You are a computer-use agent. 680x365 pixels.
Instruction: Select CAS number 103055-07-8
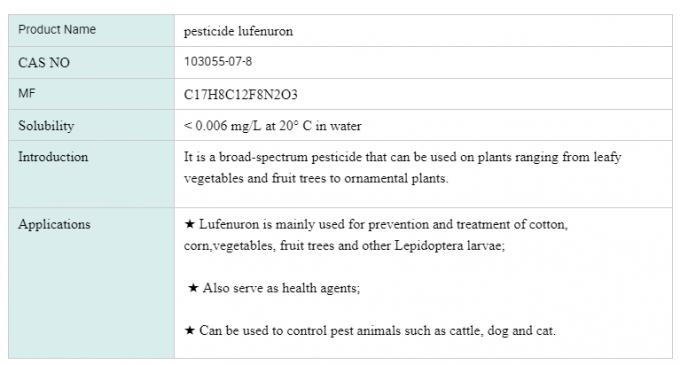tap(218, 62)
